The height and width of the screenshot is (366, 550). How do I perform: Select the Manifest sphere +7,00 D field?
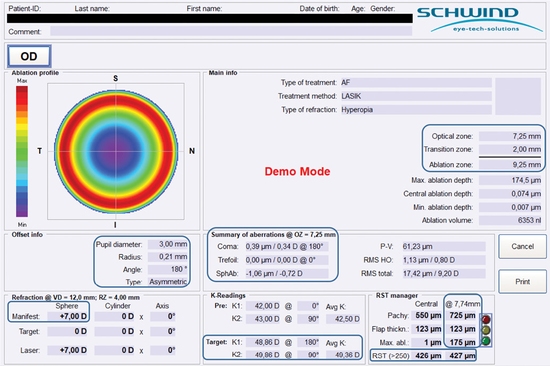coord(67,316)
